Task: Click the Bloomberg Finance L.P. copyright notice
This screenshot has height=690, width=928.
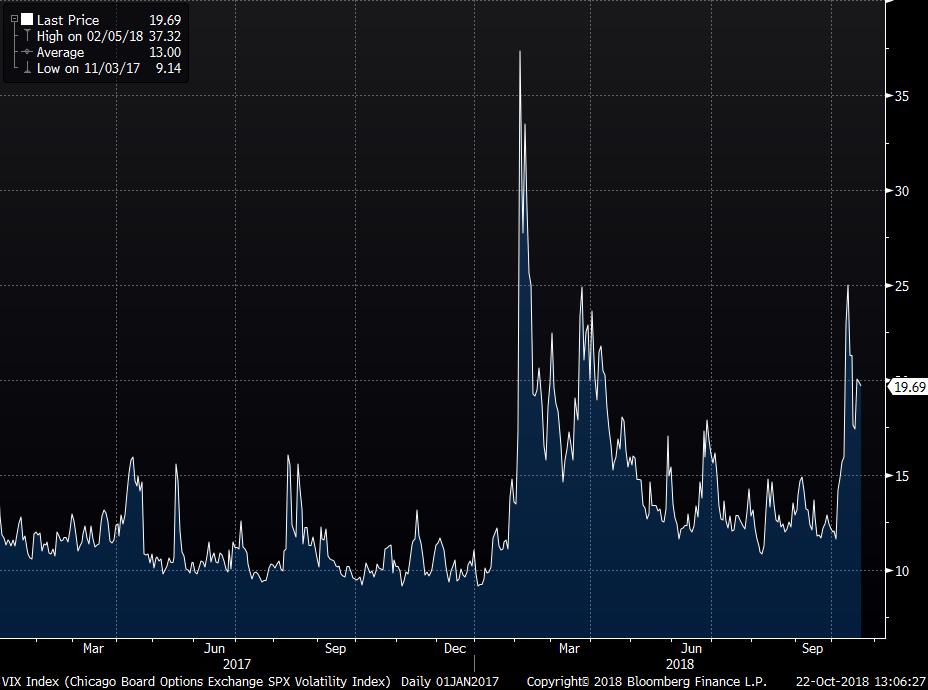Action: 646,682
